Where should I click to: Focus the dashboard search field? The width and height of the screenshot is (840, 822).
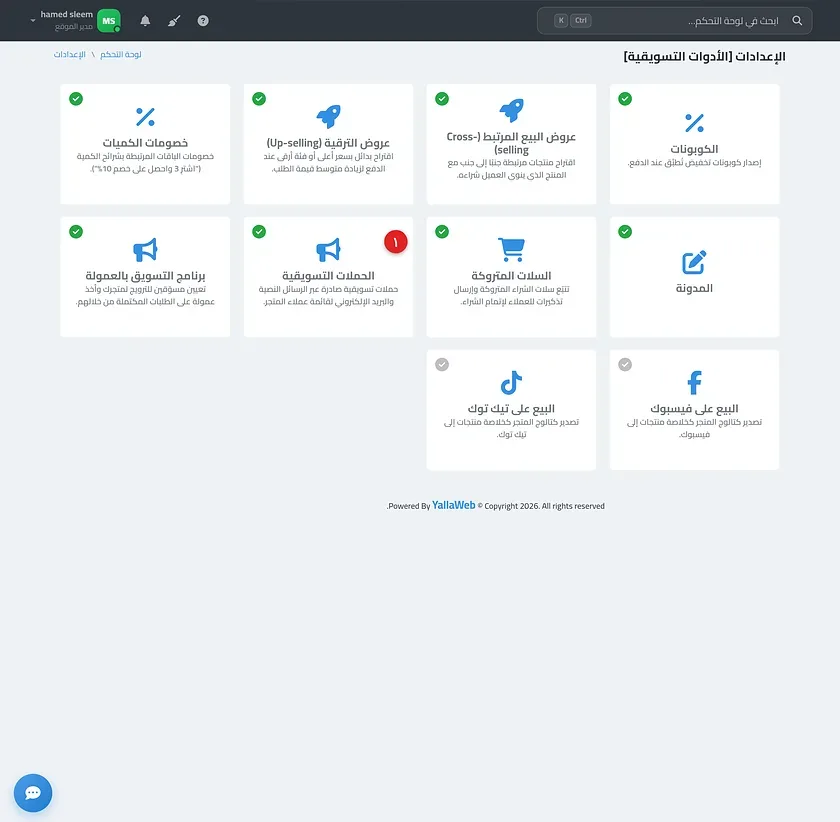click(x=674, y=21)
